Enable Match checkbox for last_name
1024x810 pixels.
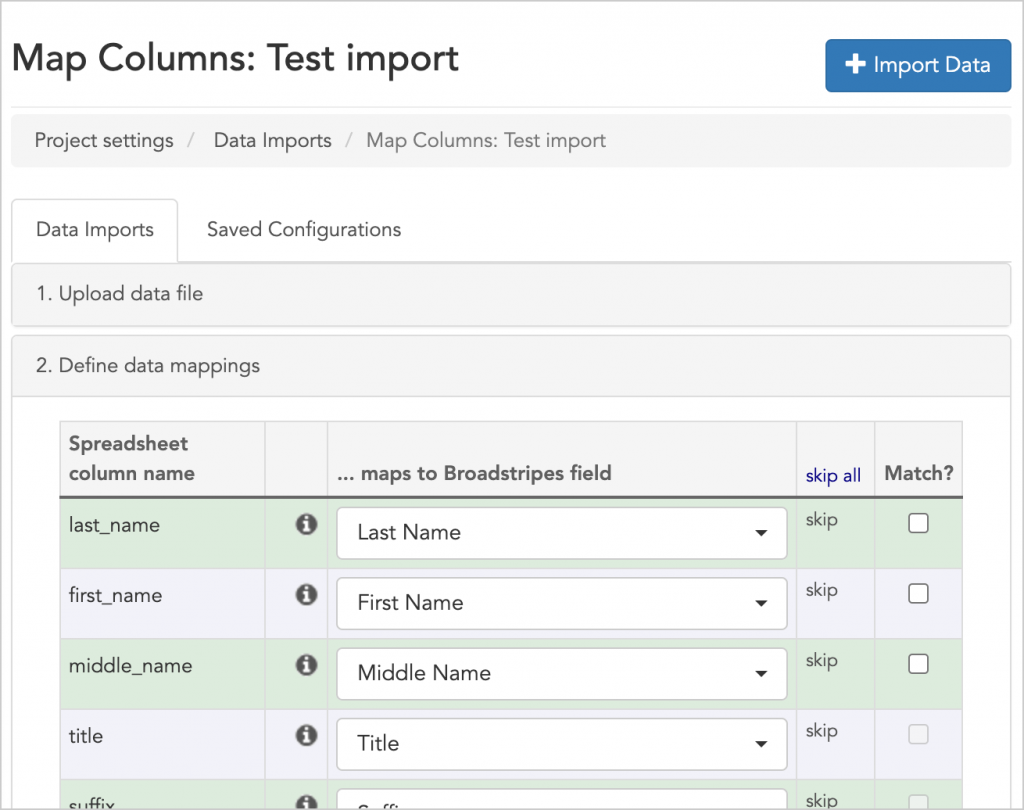(x=918, y=523)
